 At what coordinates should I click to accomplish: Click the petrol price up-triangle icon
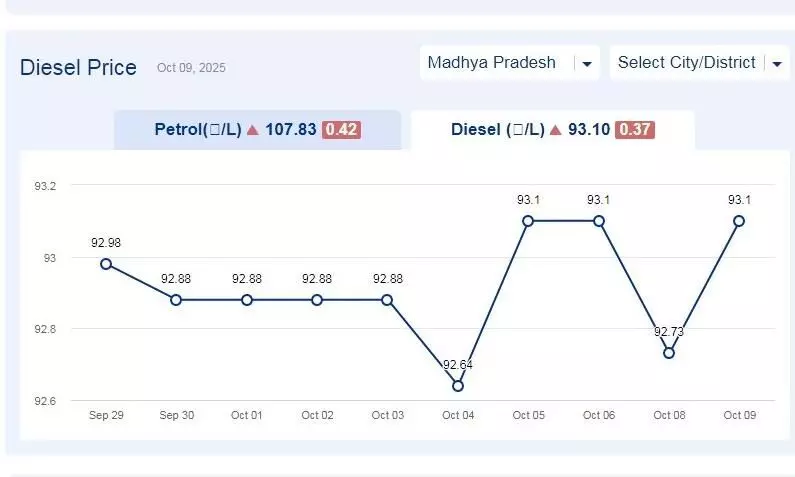tap(253, 130)
